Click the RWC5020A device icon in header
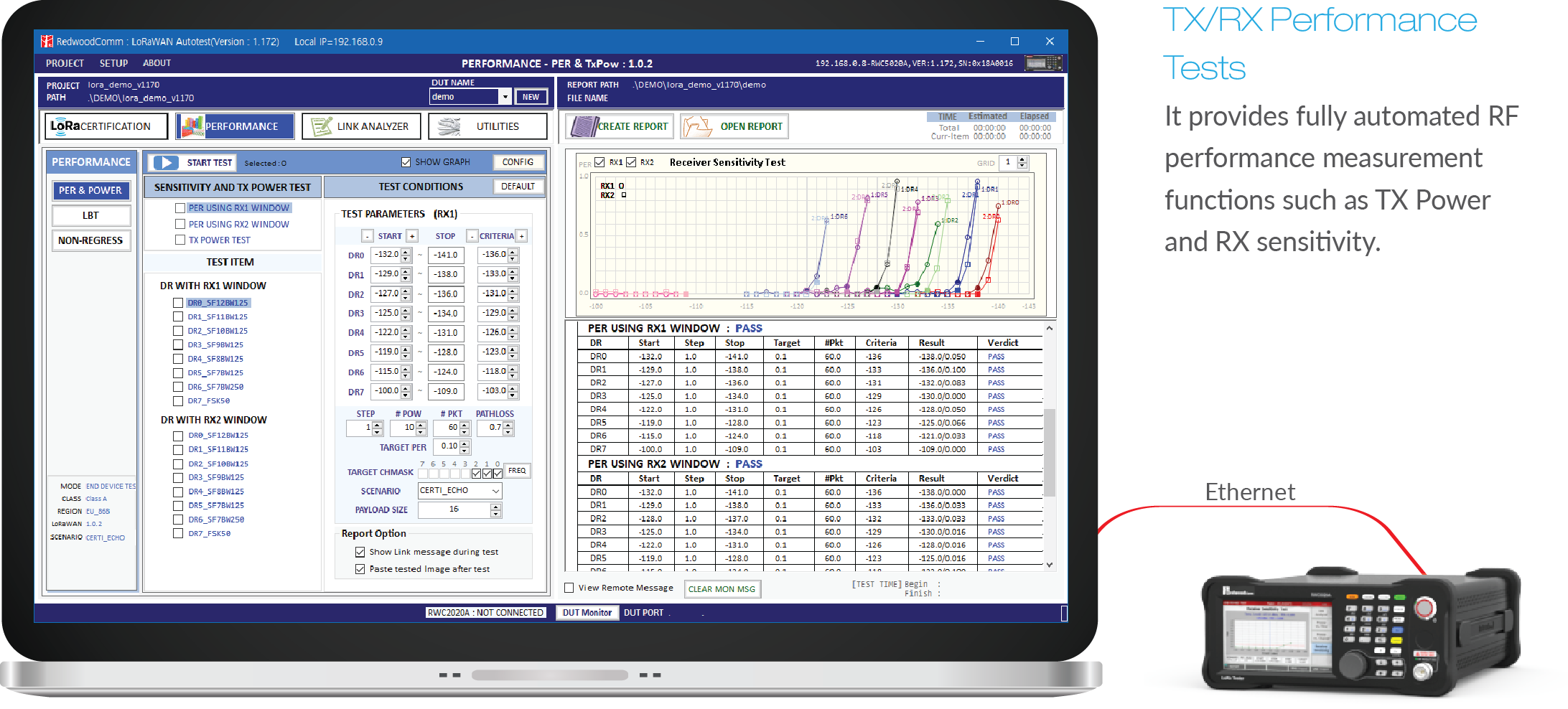The height and width of the screenshot is (709, 1568). click(x=1043, y=63)
